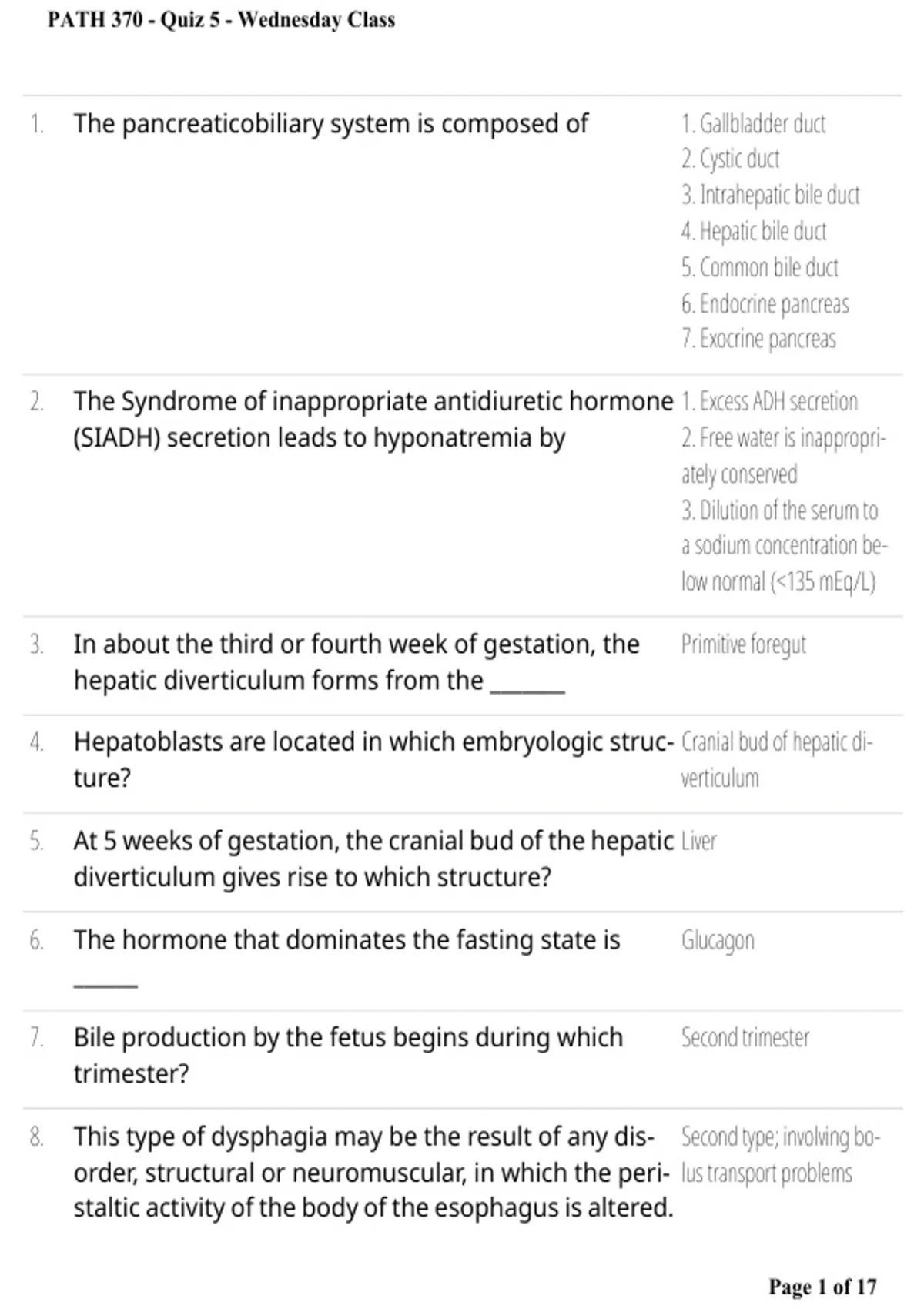Screen dimensions: 924x1309
Task: Click the 'Dilution of the serum' answer
Action: [x=784, y=546]
